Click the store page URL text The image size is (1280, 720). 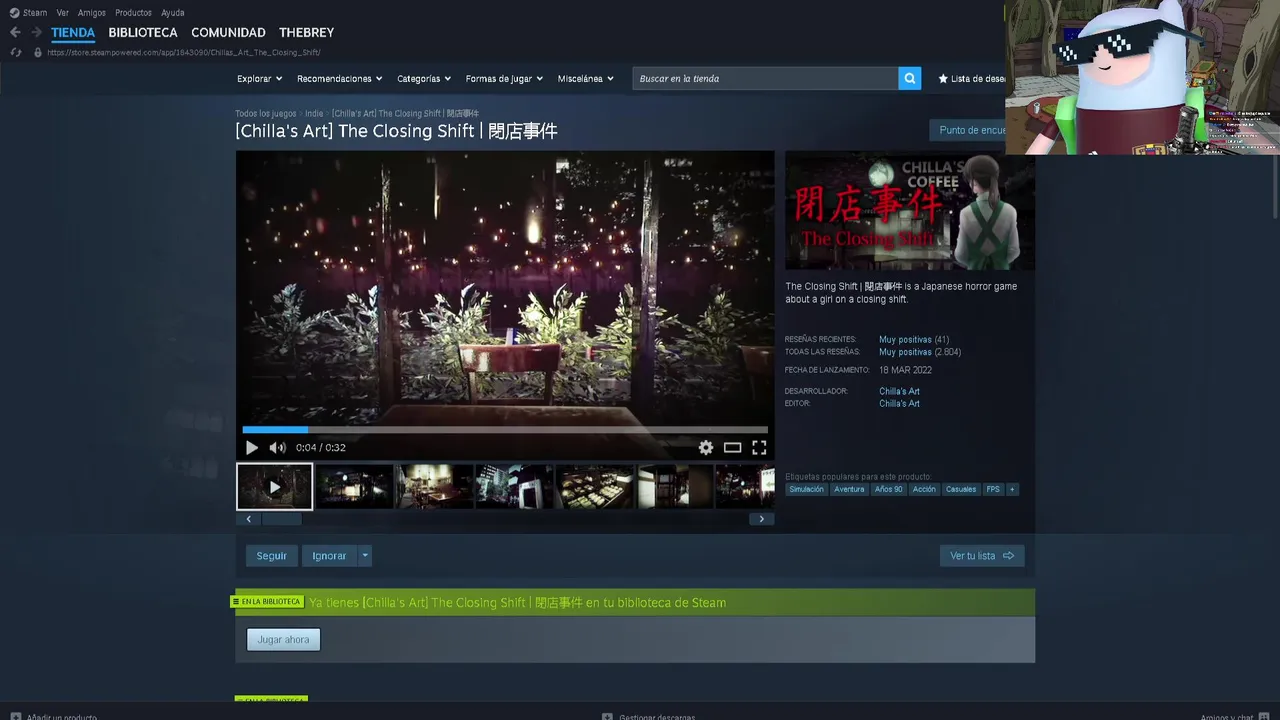pos(184,52)
